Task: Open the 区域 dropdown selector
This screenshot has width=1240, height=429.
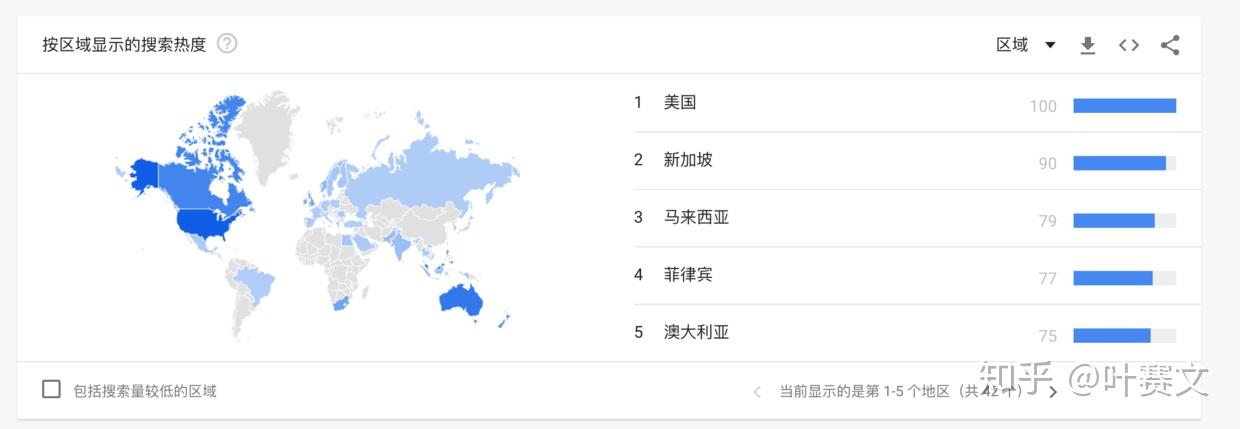Action: tap(1025, 45)
